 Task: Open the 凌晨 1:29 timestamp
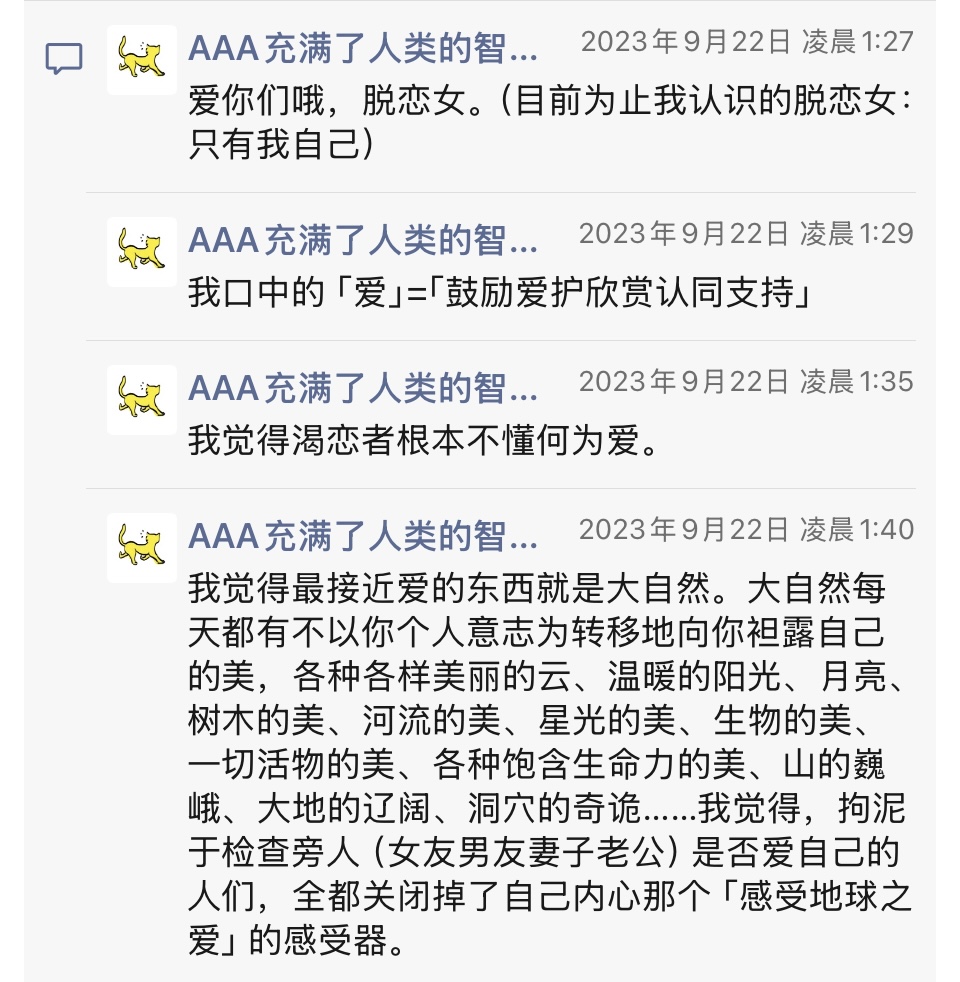click(747, 234)
